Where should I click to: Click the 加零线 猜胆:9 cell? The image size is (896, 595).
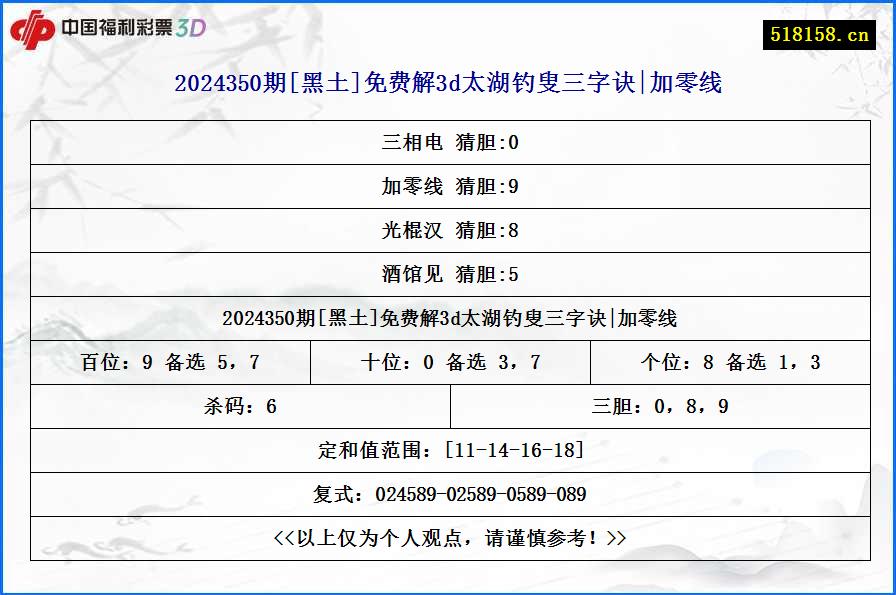pyautogui.click(x=448, y=186)
